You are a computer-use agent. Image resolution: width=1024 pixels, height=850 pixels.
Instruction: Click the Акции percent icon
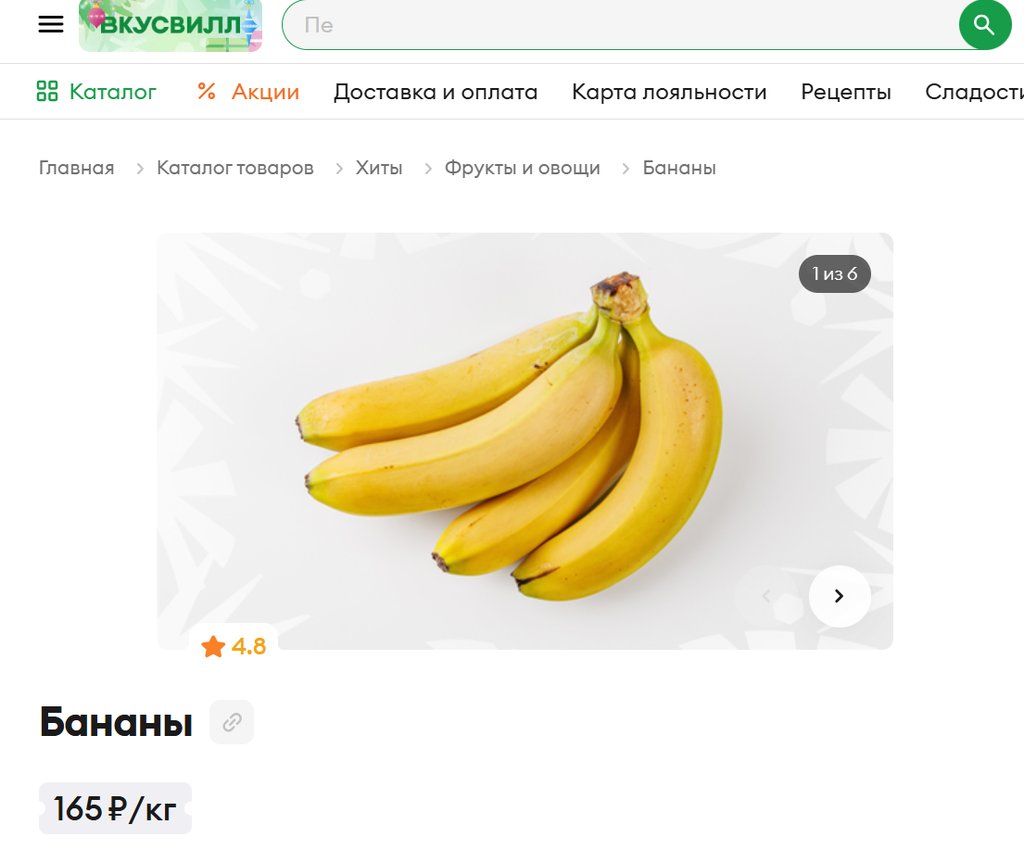(x=206, y=91)
